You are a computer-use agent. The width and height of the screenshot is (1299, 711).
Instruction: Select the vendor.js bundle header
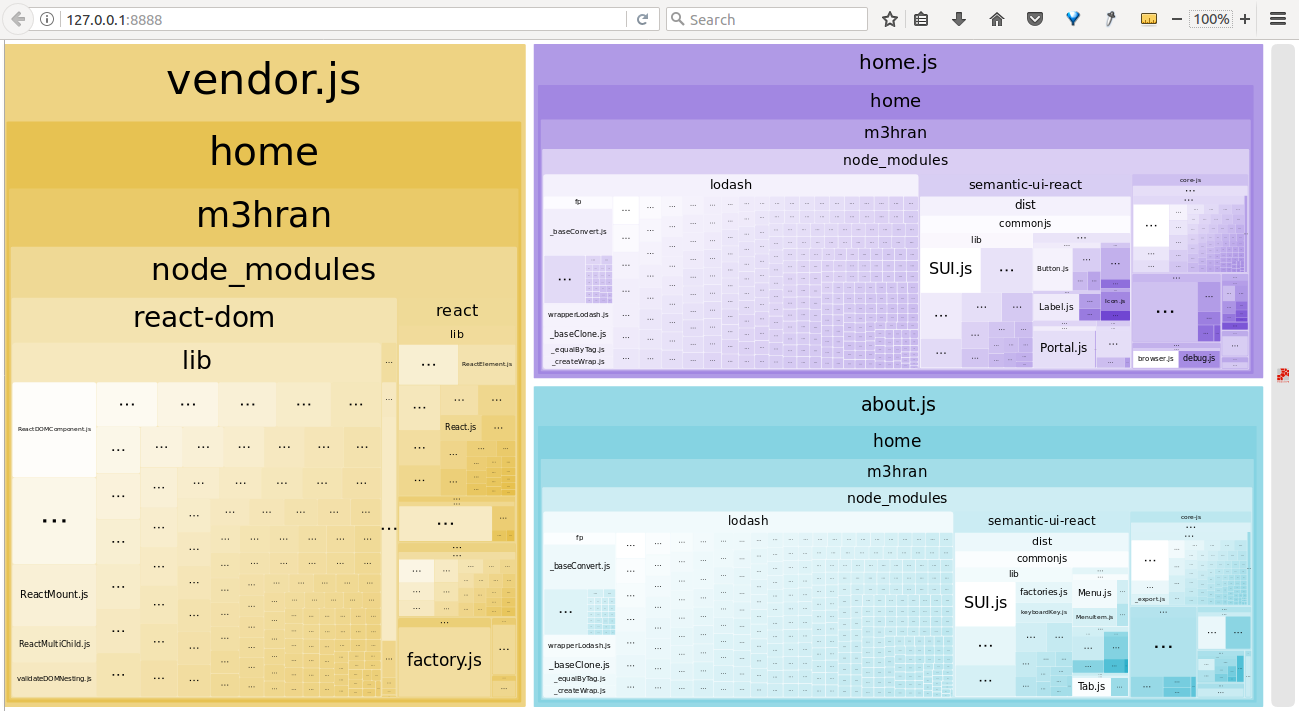coord(264,80)
